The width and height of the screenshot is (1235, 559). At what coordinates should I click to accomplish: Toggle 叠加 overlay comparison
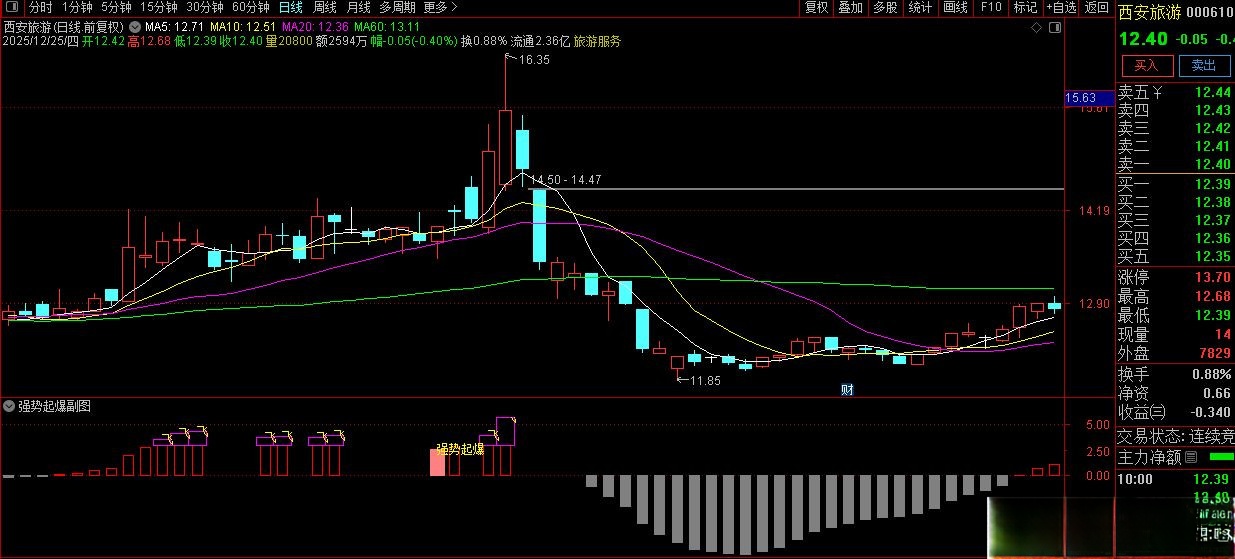point(851,7)
